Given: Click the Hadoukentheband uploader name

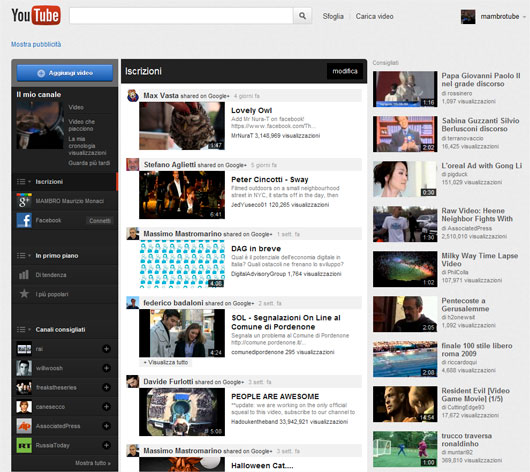Looking at the screenshot, I should coord(256,422).
